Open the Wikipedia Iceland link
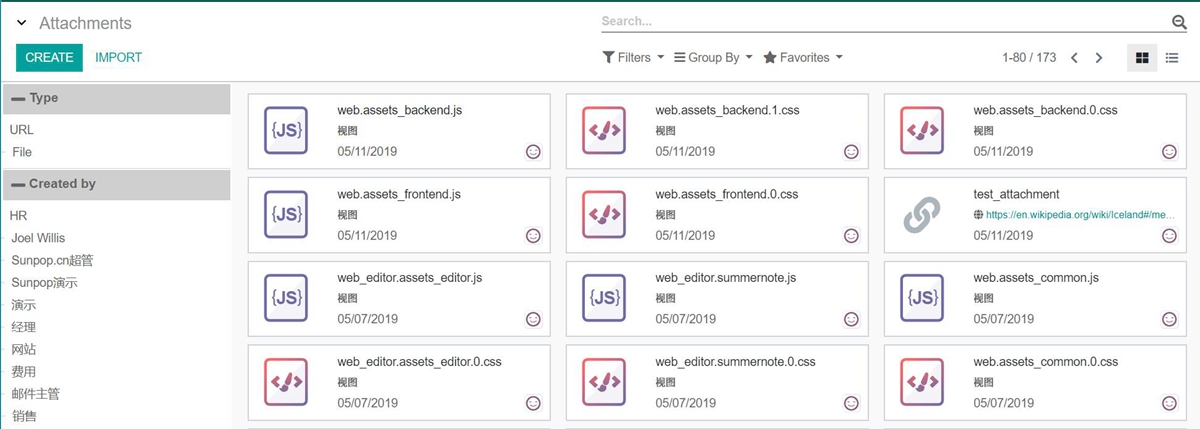 click(x=1066, y=214)
